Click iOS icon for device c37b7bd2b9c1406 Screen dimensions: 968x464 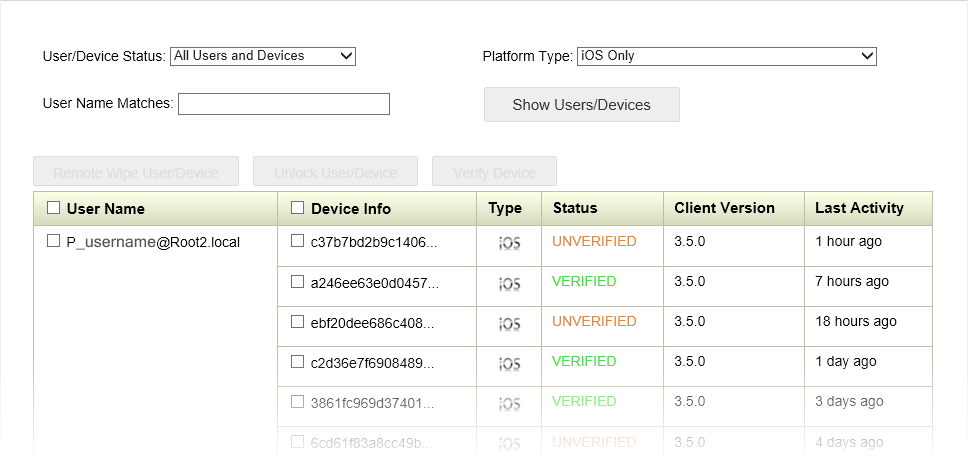pyautogui.click(x=509, y=244)
